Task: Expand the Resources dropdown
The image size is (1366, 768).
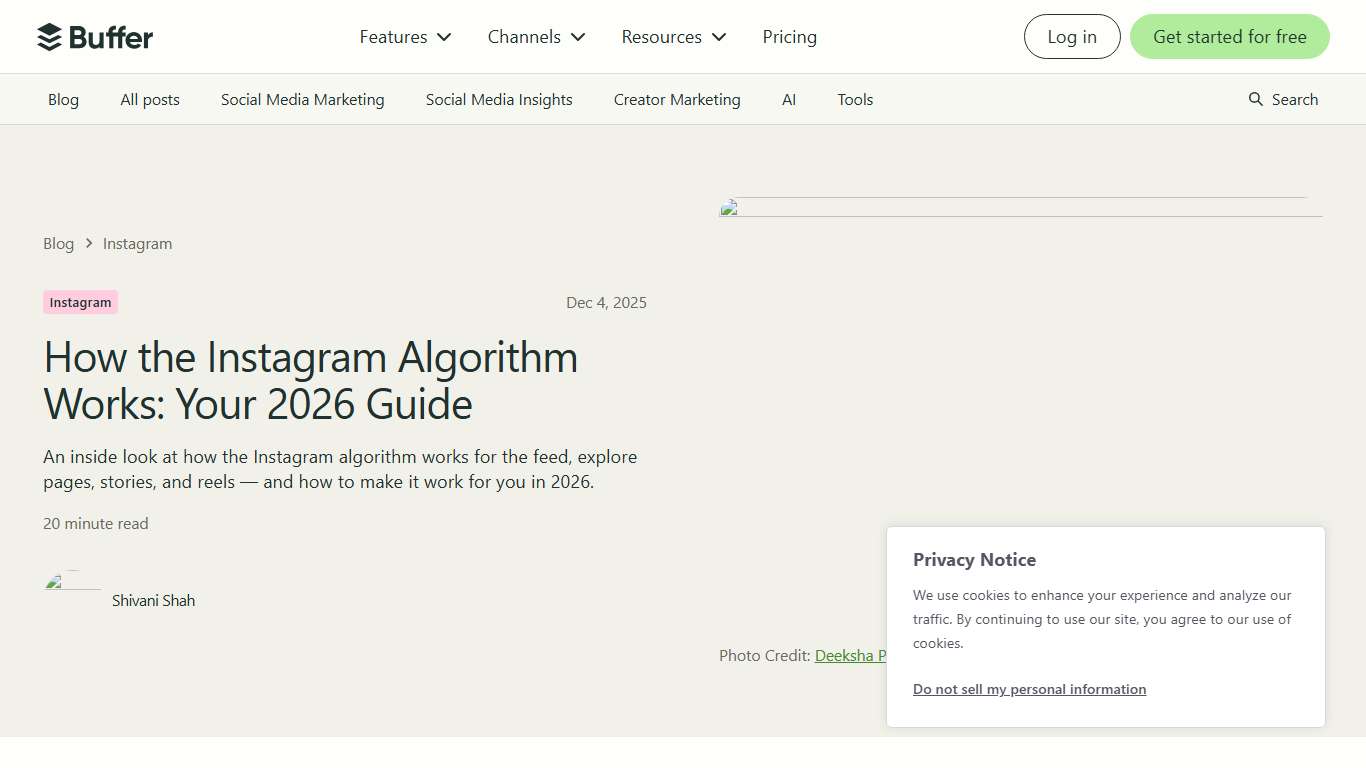Action: (x=672, y=36)
